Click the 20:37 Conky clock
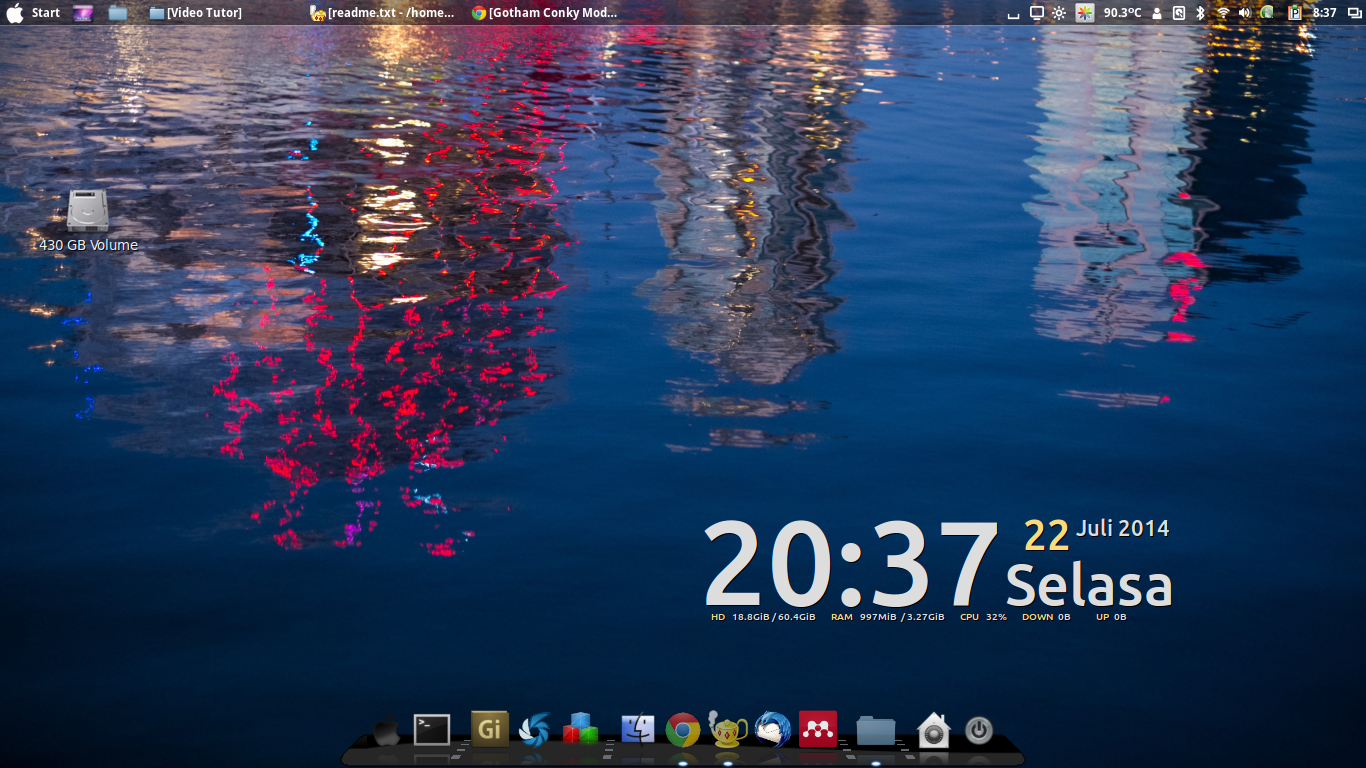 point(853,563)
